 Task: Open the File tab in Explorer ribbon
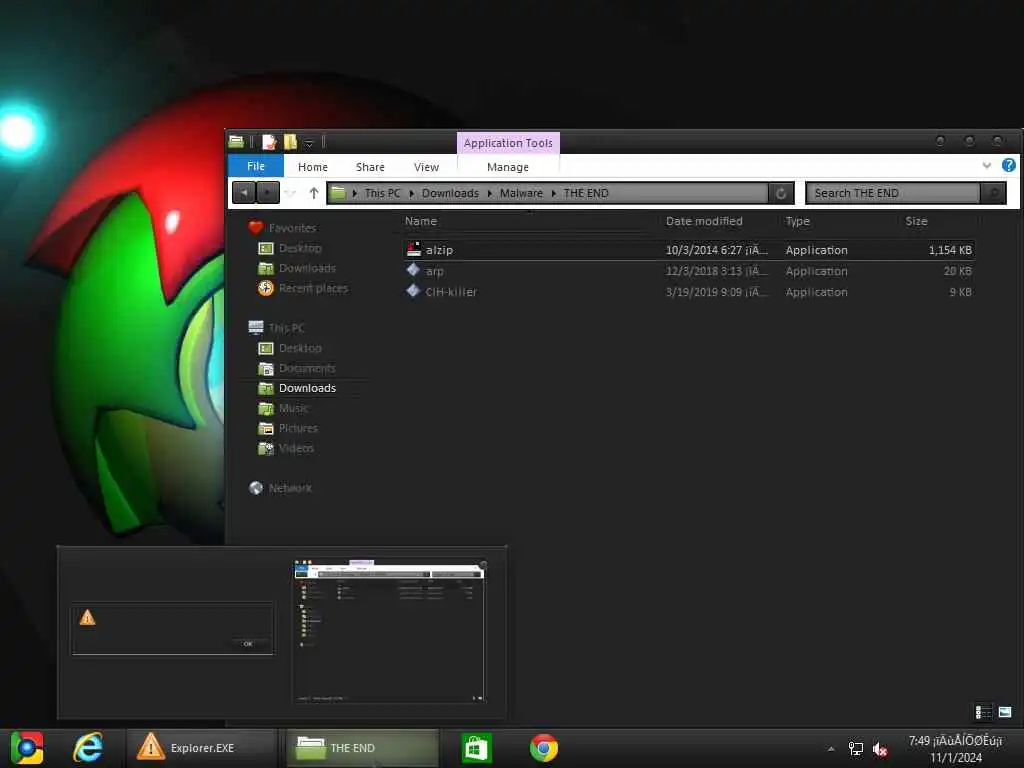click(256, 167)
